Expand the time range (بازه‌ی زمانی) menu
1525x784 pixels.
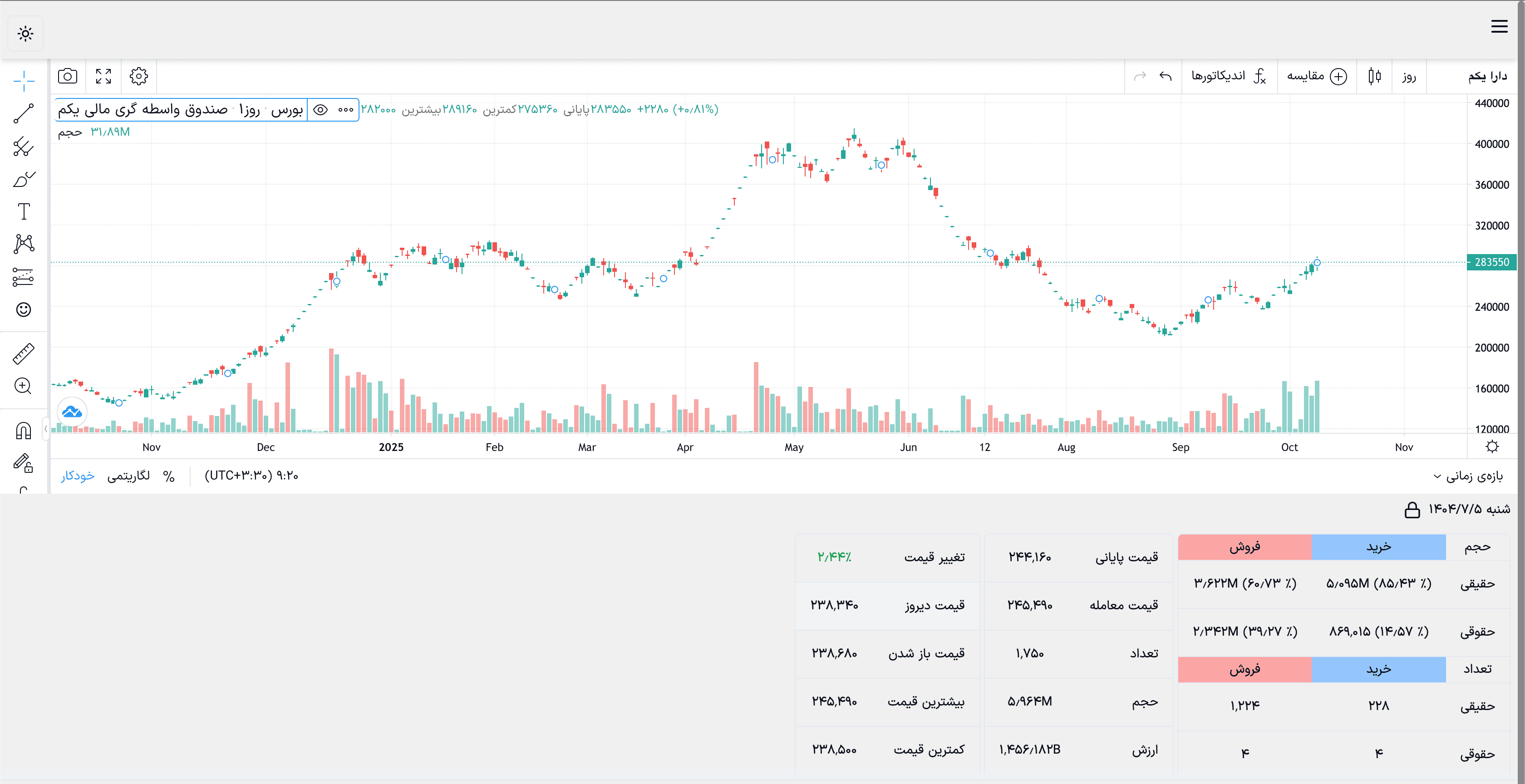click(1467, 476)
